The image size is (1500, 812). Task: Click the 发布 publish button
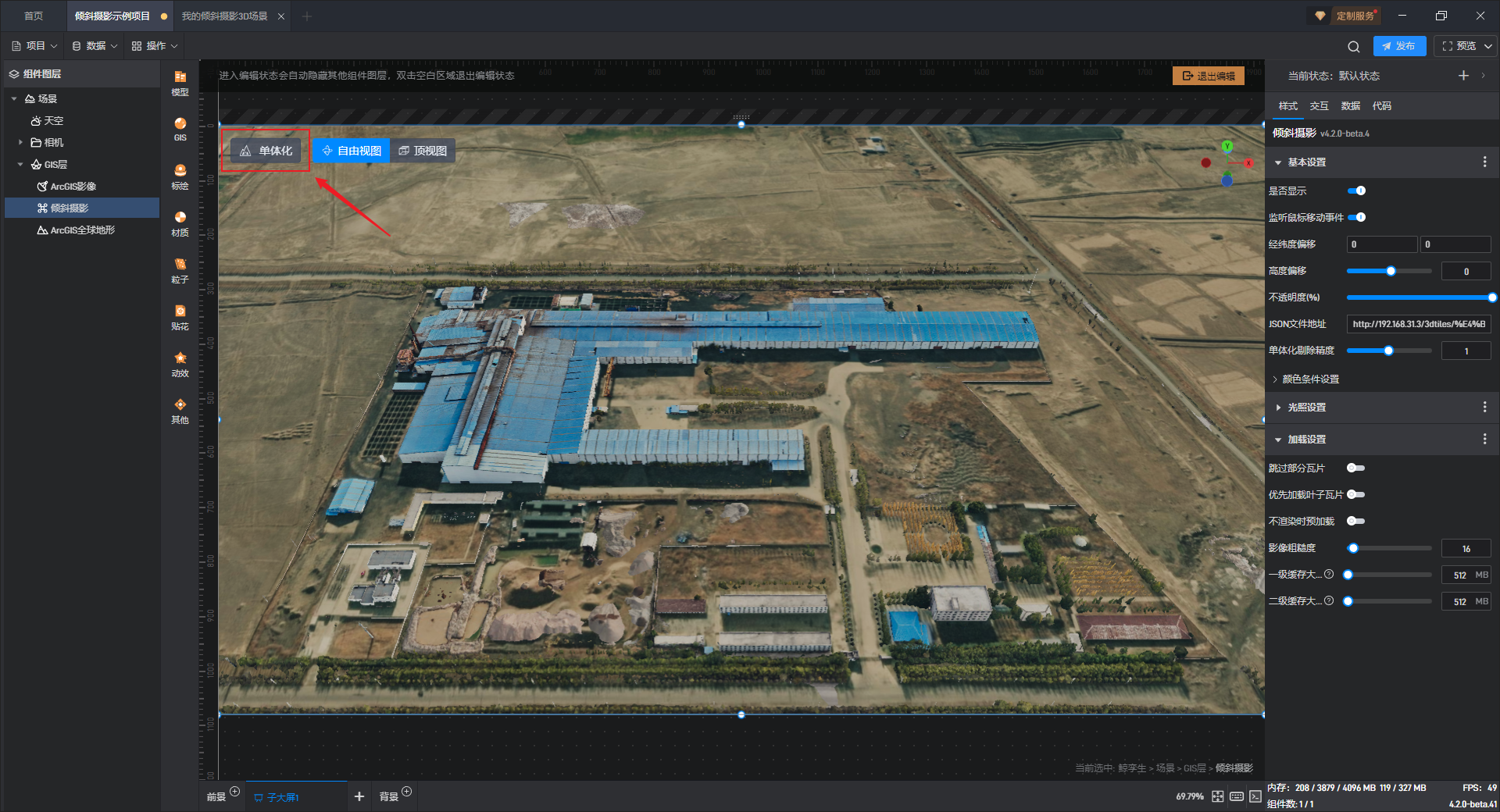pyautogui.click(x=1399, y=46)
